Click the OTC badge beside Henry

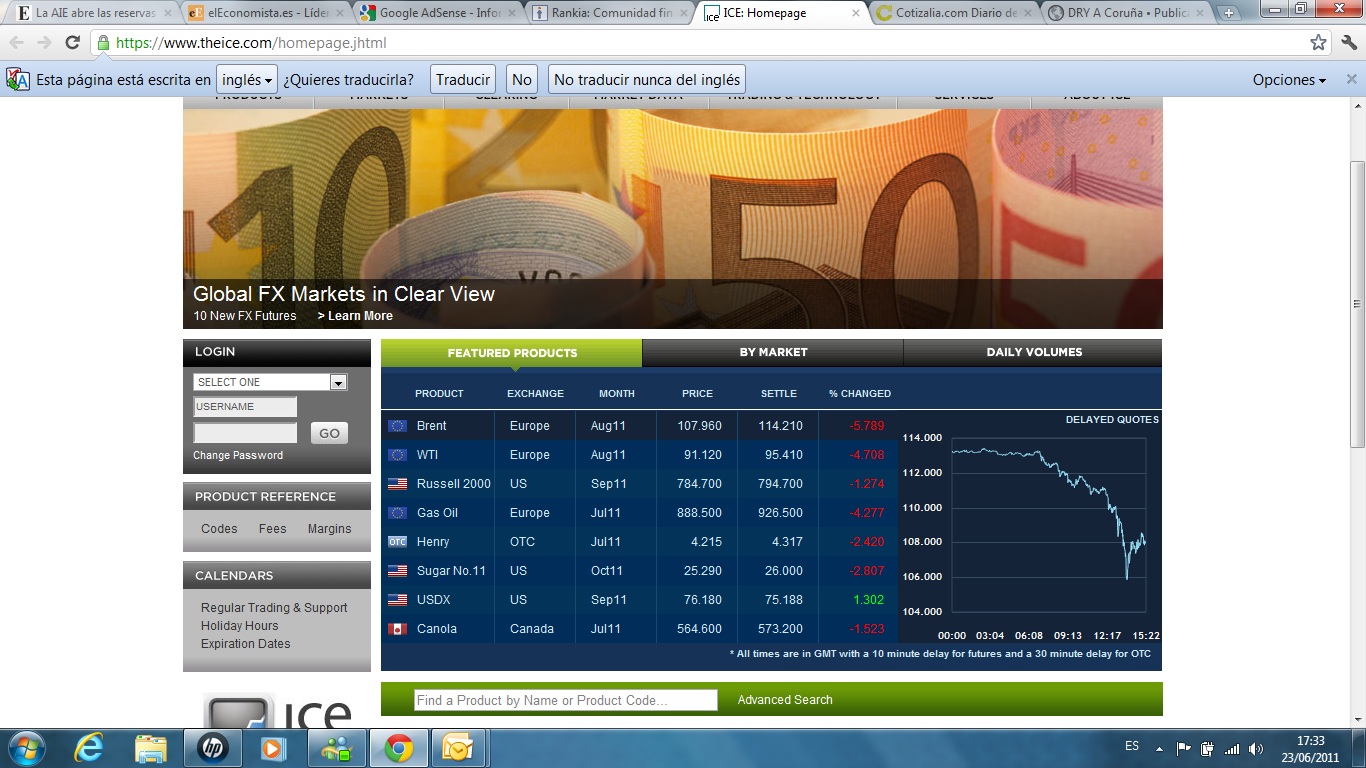[398, 542]
